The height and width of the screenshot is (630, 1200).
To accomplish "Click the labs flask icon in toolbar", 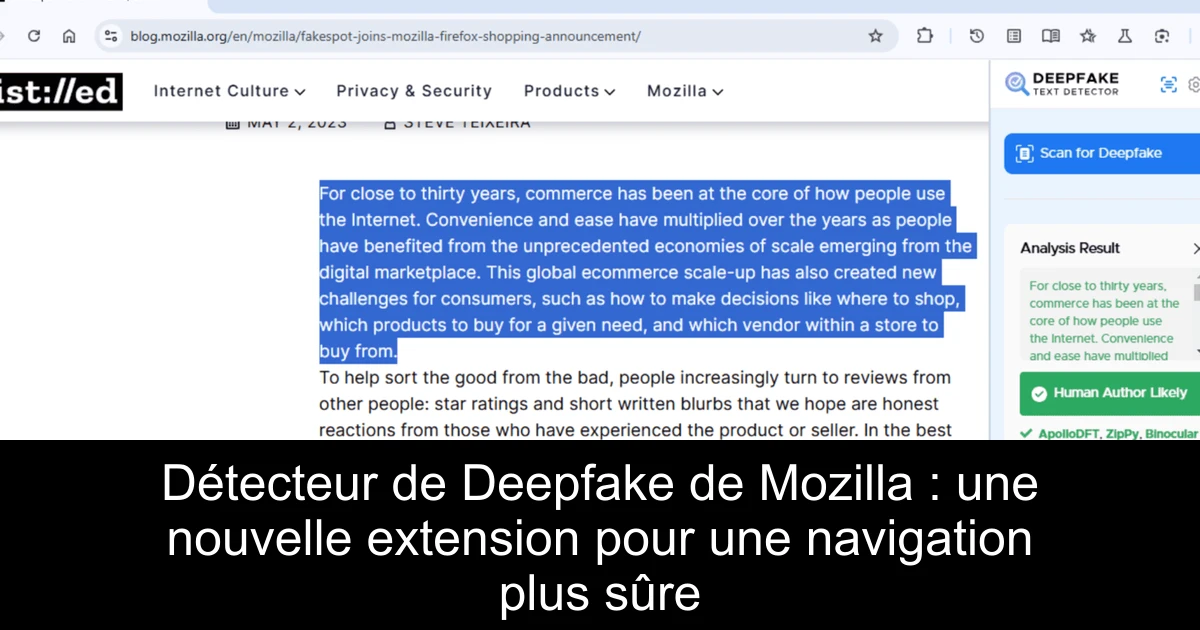I will [1125, 36].
